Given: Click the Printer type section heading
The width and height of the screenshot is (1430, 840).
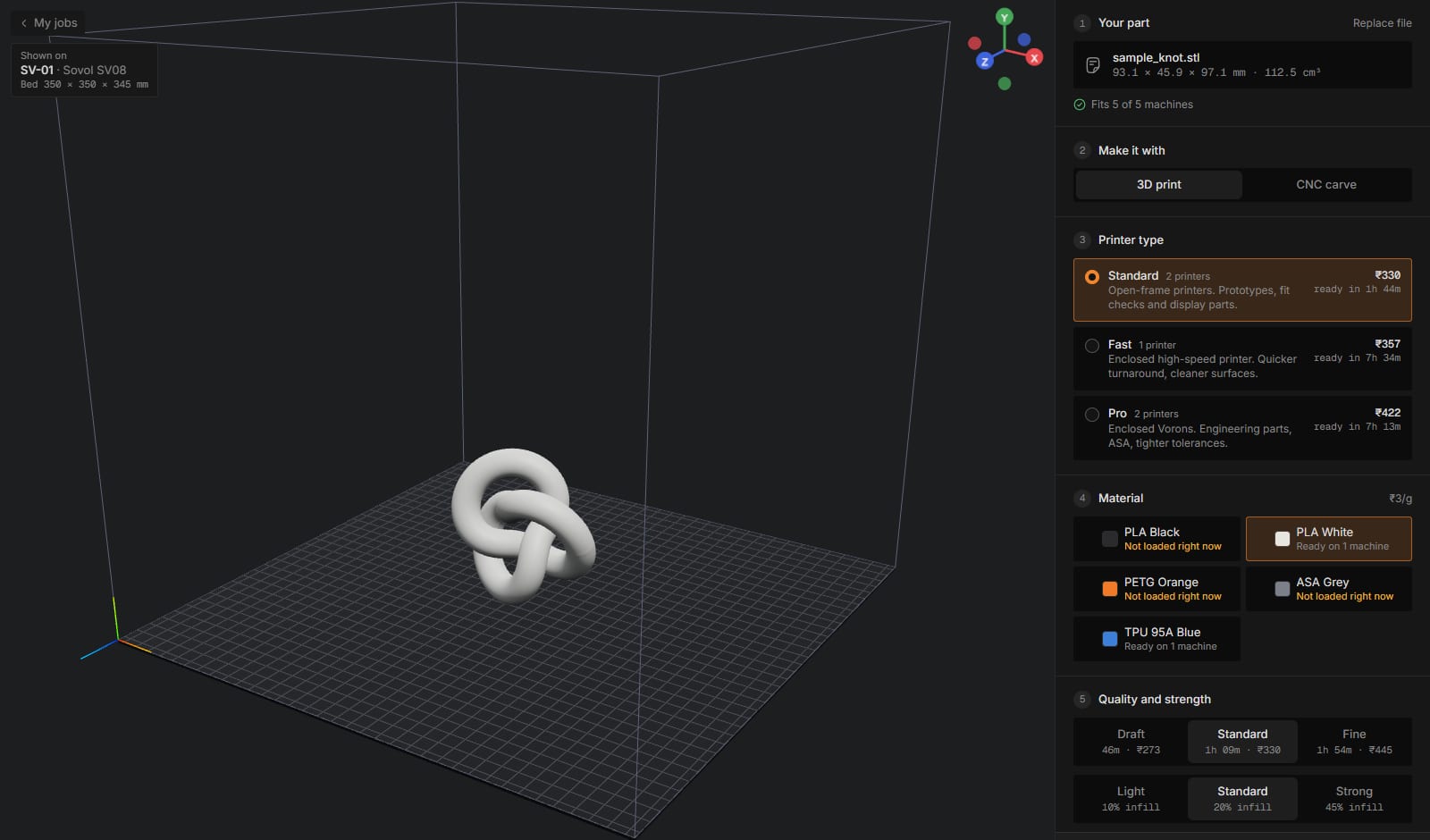Looking at the screenshot, I should pos(1131,240).
